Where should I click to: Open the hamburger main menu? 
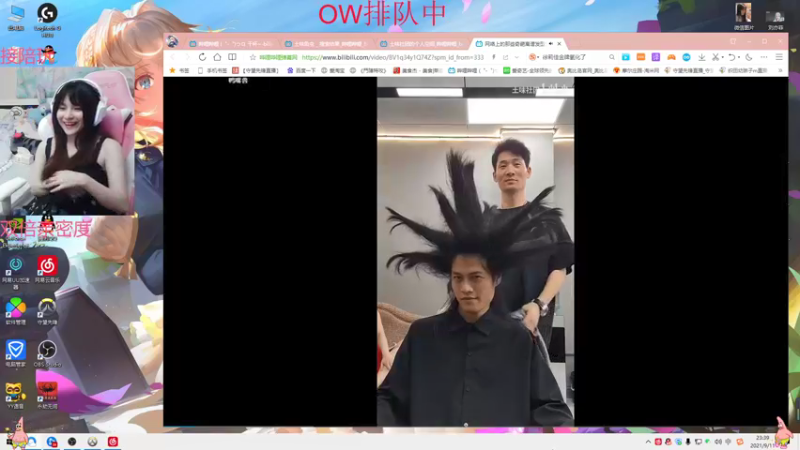click(x=779, y=57)
